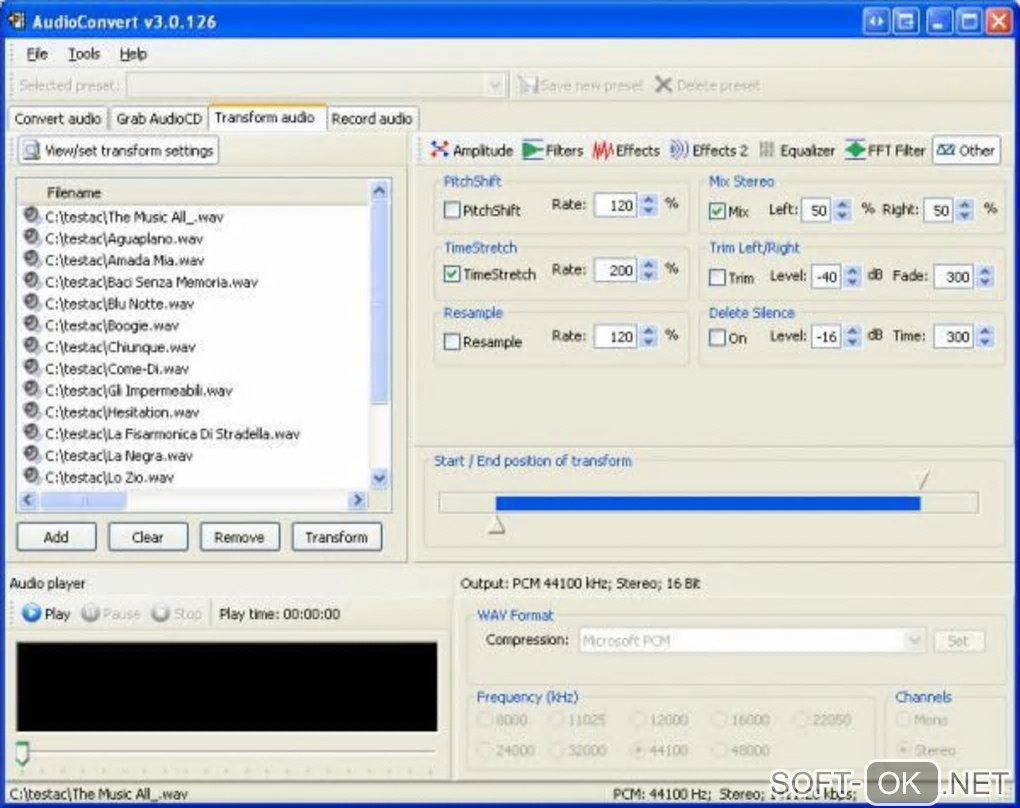Viewport: 1020px width, 808px height.
Task: Click the Remove button
Action: [239, 537]
